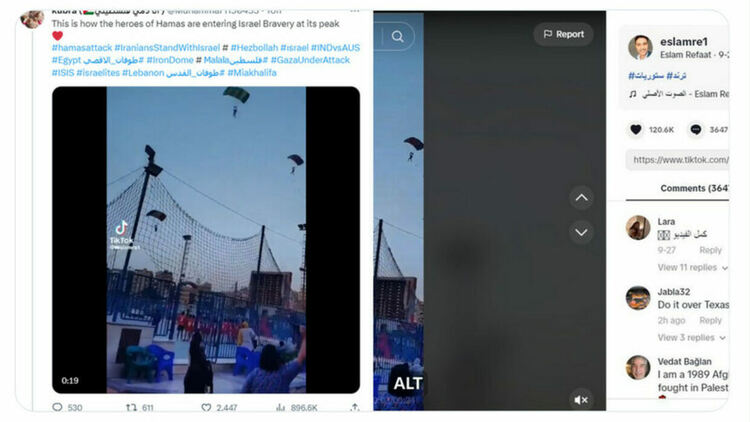This screenshot has height=422, width=750.
Task: Reply to Lara's comment
Action: point(710,250)
